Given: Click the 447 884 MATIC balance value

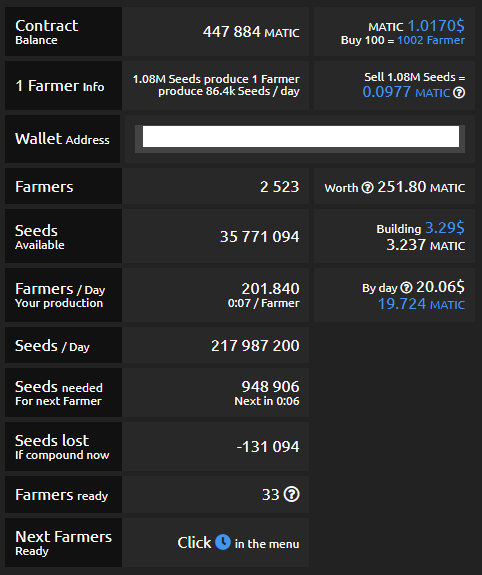Looking at the screenshot, I should point(251,32).
